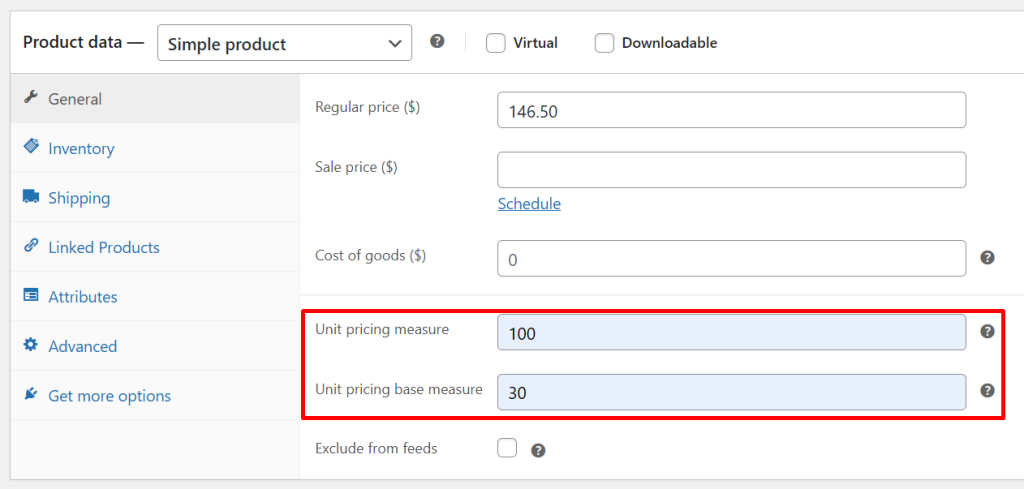
Task: Click the Linked Products chain icon
Action: point(30,246)
